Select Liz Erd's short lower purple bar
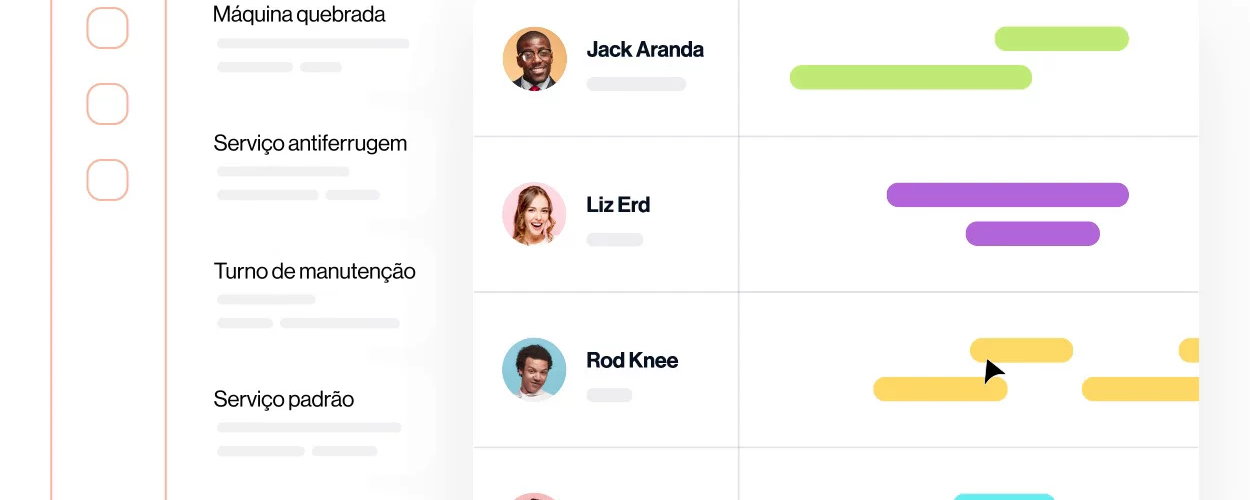Image resolution: width=1250 pixels, height=500 pixels. click(x=1032, y=234)
